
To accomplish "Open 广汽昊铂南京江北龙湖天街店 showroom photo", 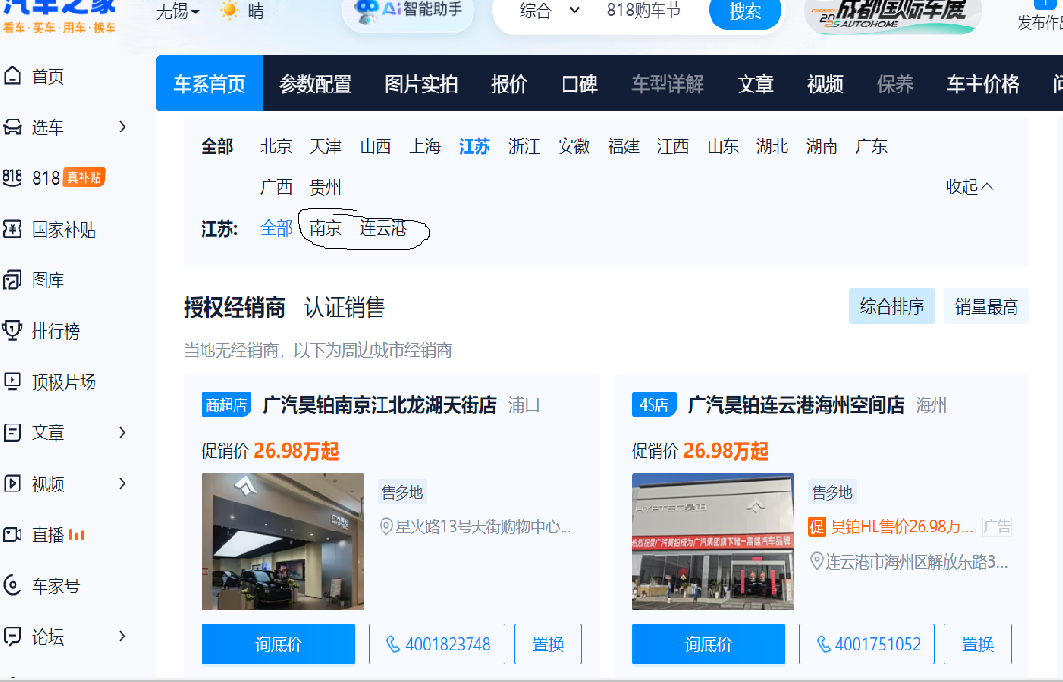I will pos(283,542).
